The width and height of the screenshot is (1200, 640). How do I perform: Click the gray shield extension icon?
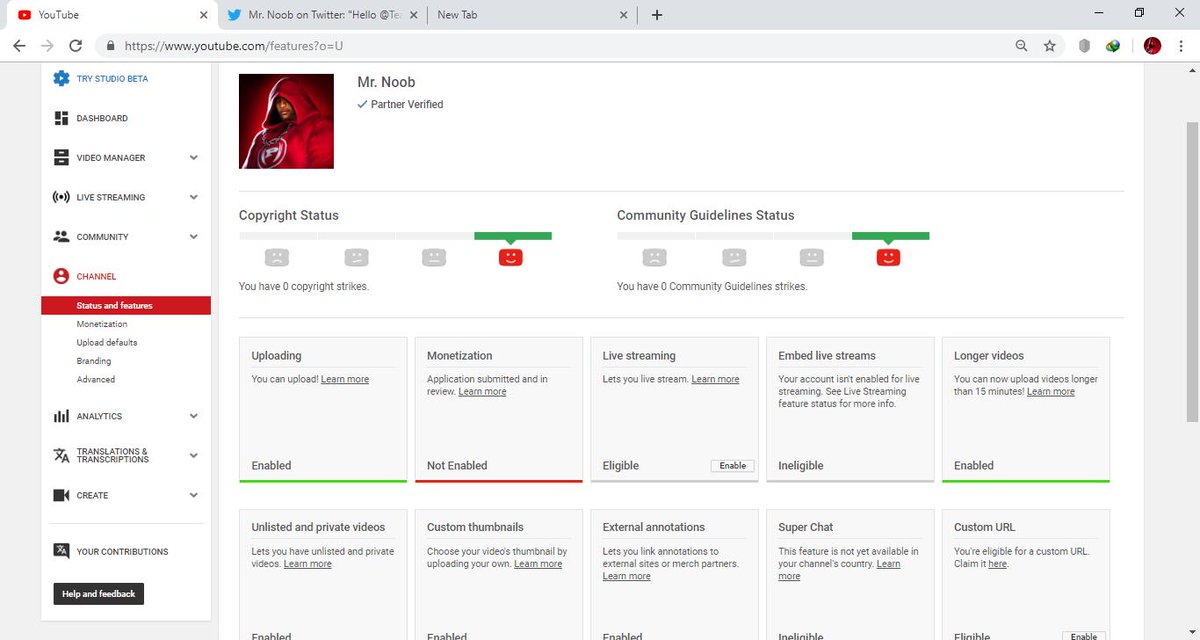tap(1084, 46)
